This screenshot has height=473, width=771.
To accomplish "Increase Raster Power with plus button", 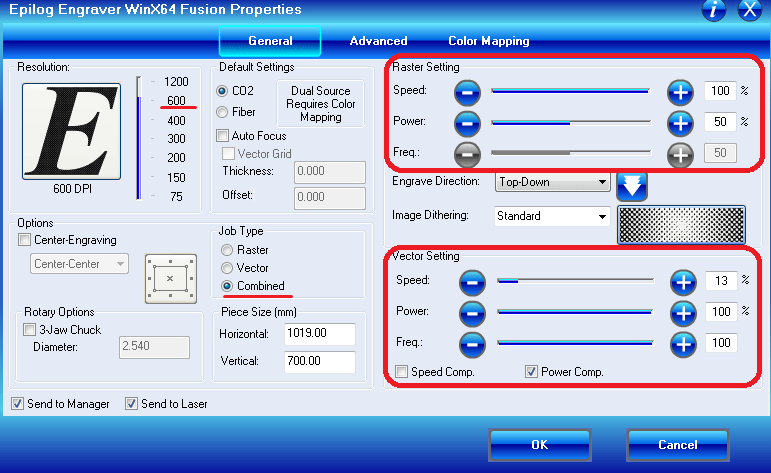I will point(681,123).
